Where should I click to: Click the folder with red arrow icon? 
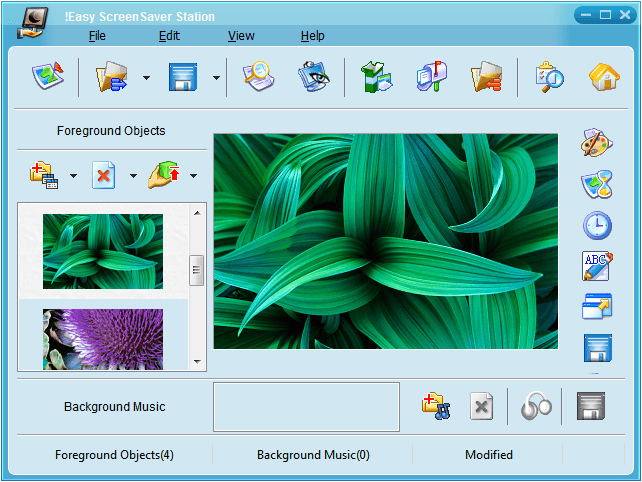(486, 76)
